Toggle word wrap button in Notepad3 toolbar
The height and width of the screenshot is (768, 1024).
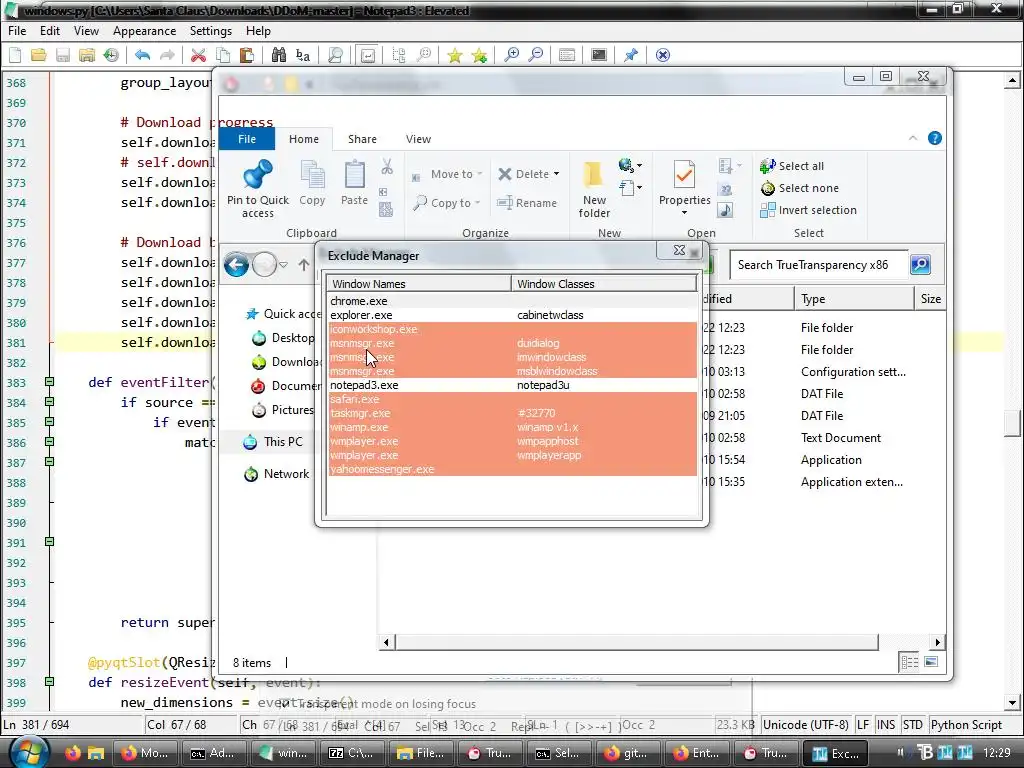coord(368,55)
